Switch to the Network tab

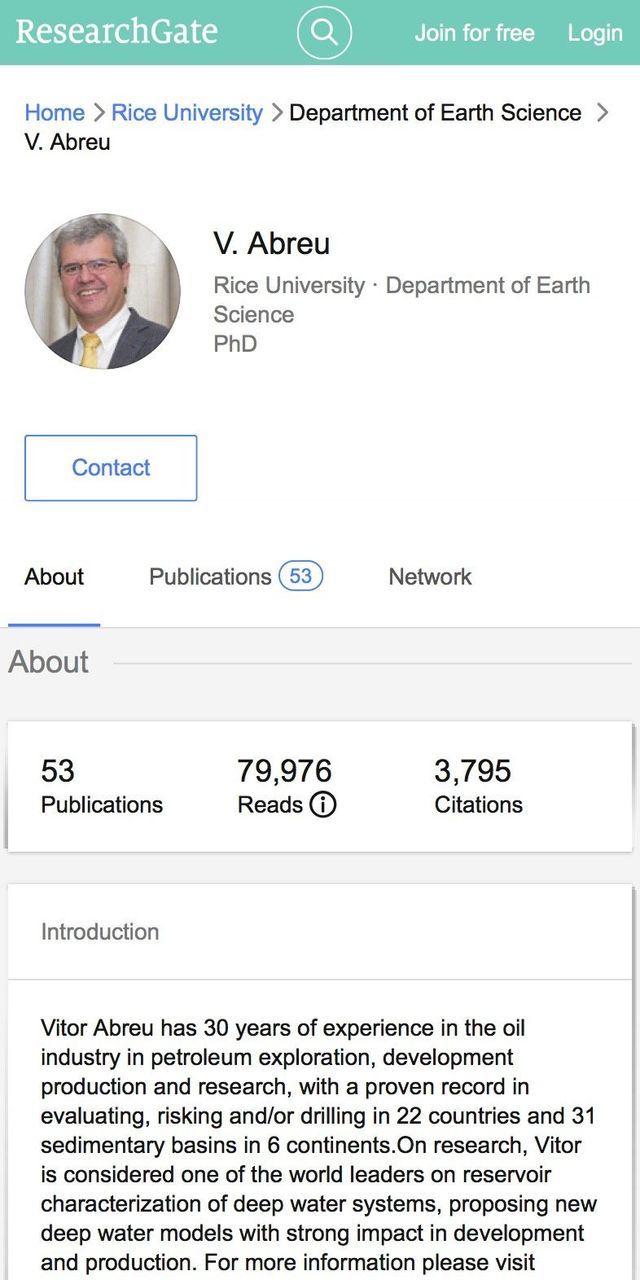[430, 577]
